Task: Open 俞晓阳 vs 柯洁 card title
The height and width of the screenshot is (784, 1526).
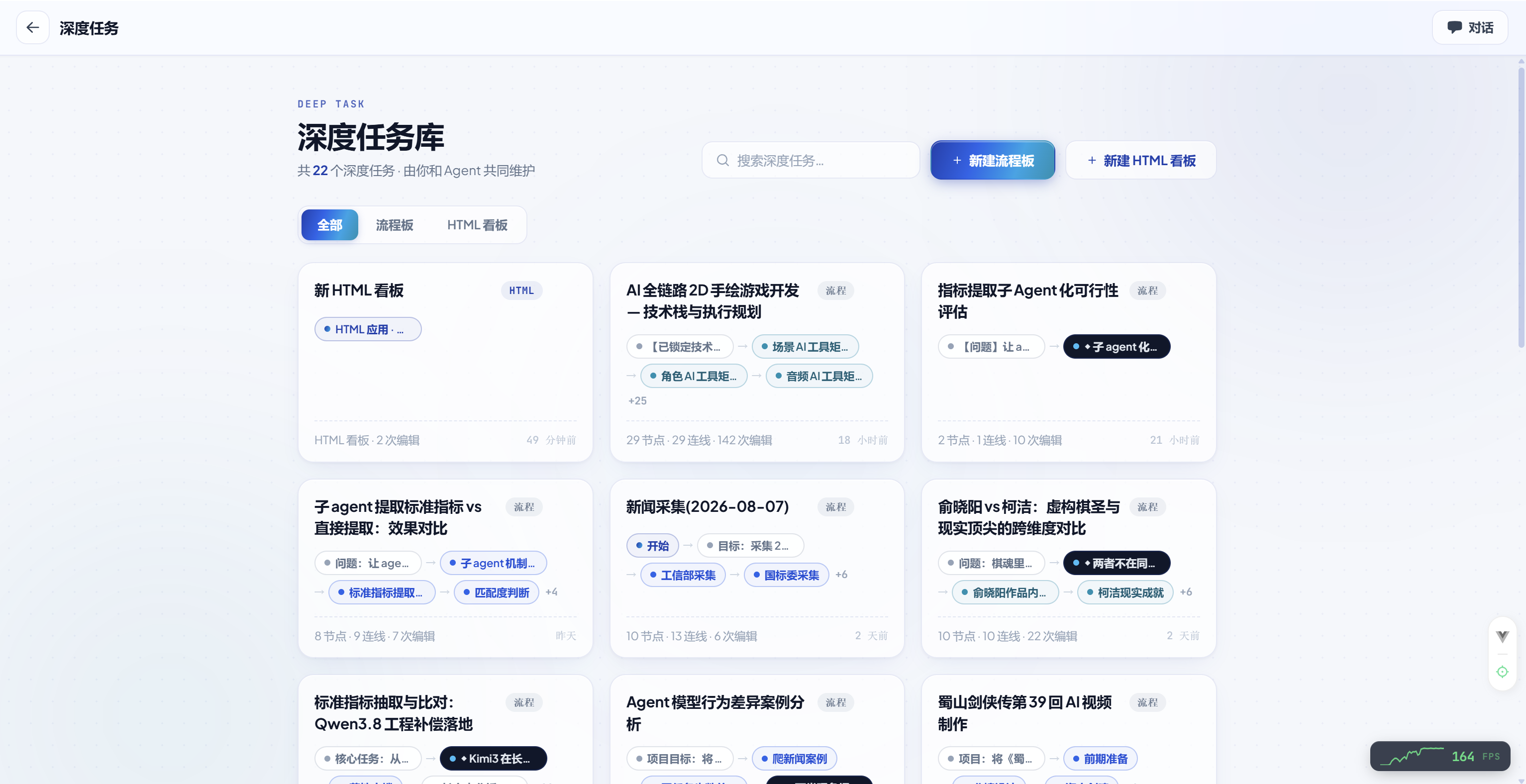Action: point(1028,517)
